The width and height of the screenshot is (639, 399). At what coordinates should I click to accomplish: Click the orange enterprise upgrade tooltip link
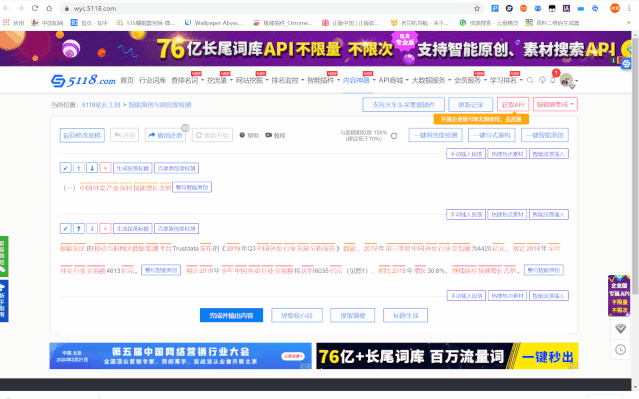point(481,119)
